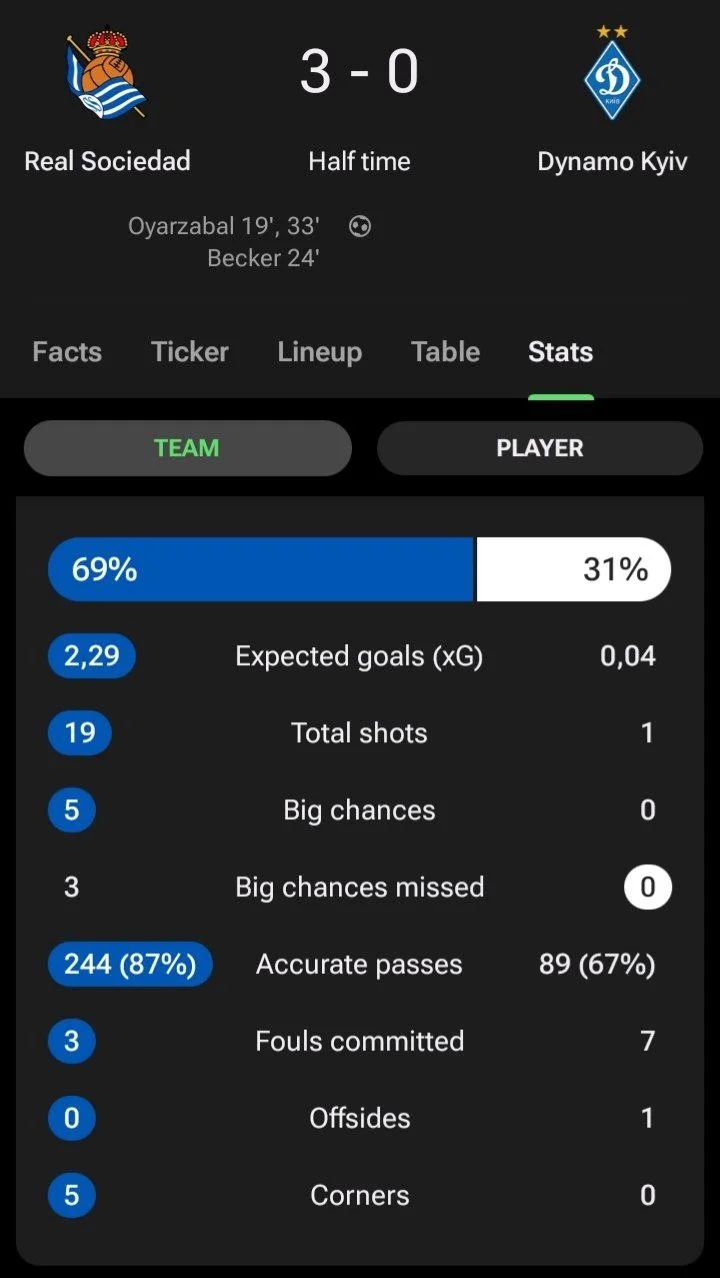Screen dimensions: 720x1278
Task: Tap the 19 total shots badge
Action: 80,733
